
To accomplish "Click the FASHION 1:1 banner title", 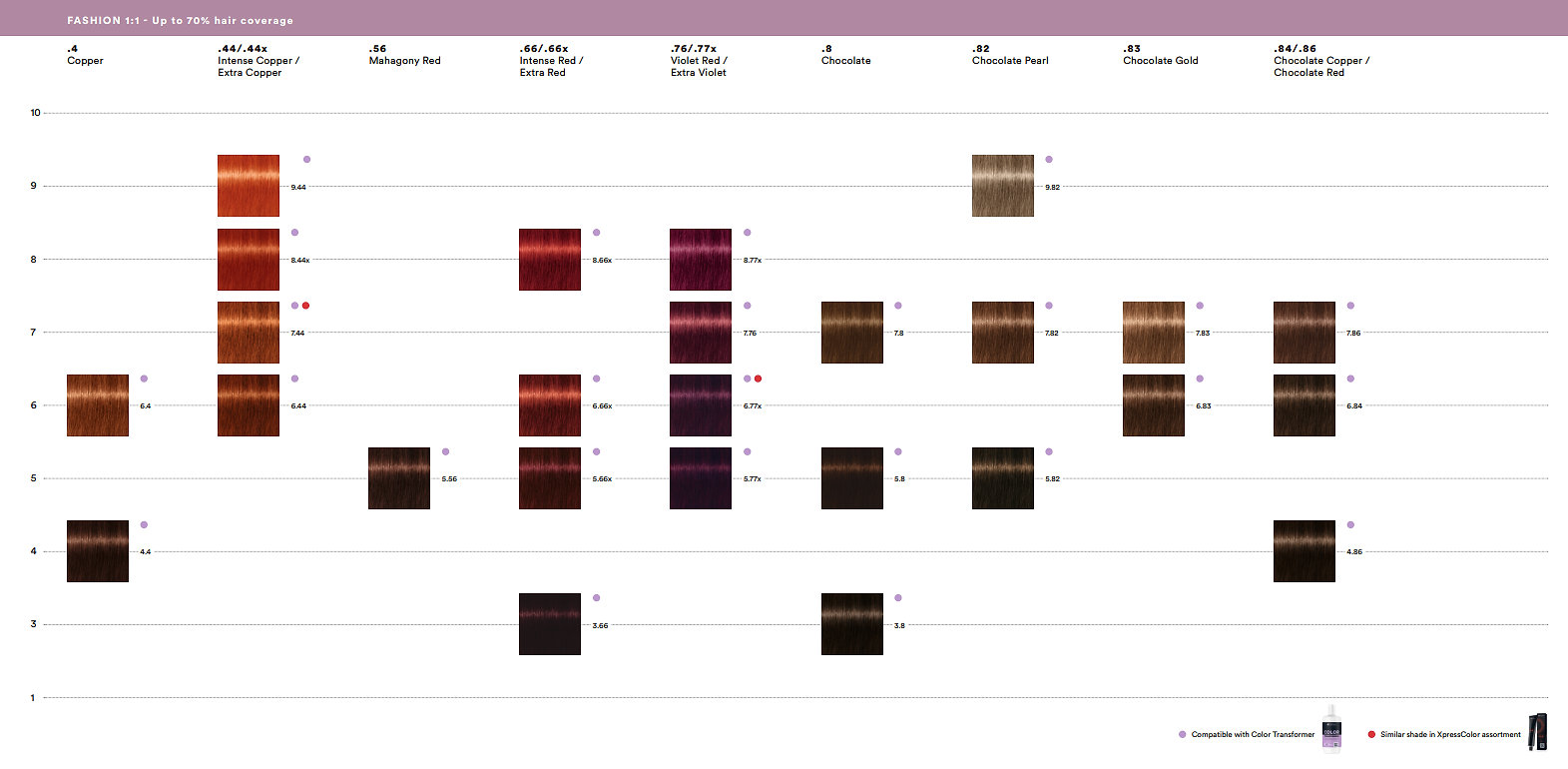I will [180, 20].
